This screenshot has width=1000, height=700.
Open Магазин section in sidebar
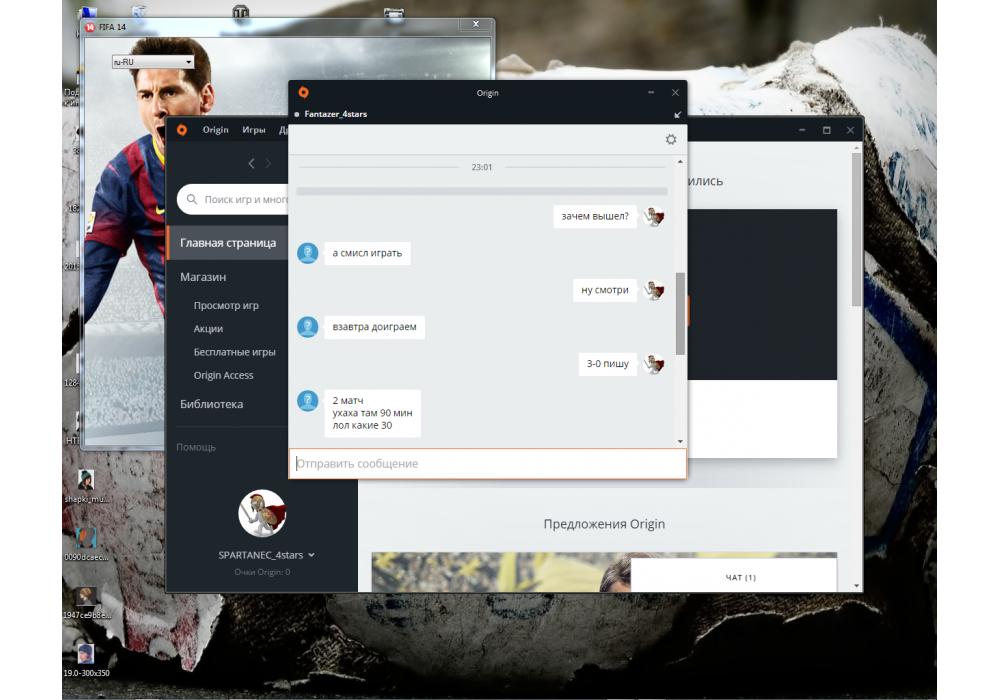point(203,277)
